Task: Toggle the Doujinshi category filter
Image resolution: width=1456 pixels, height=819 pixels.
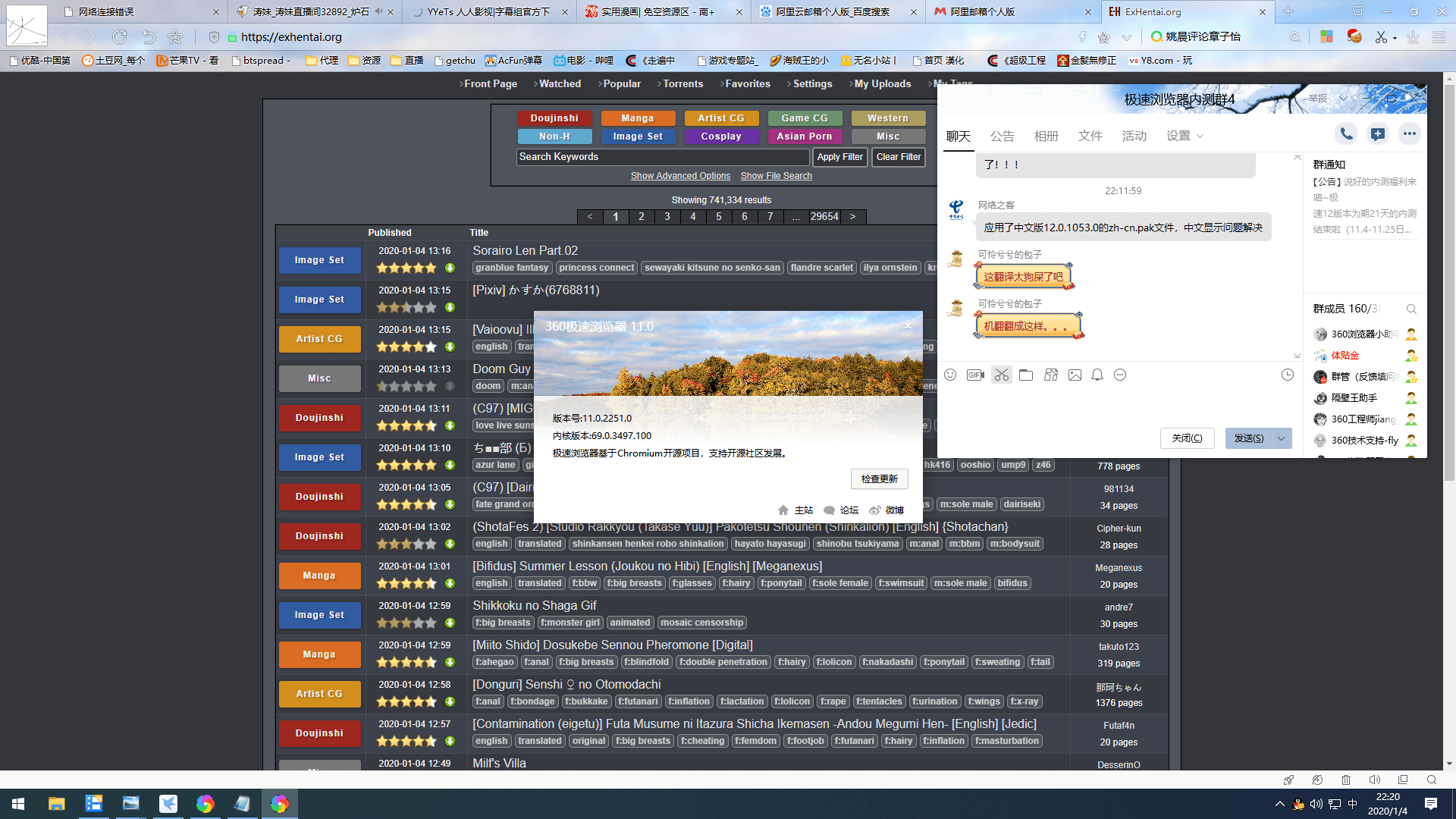Action: [x=554, y=118]
